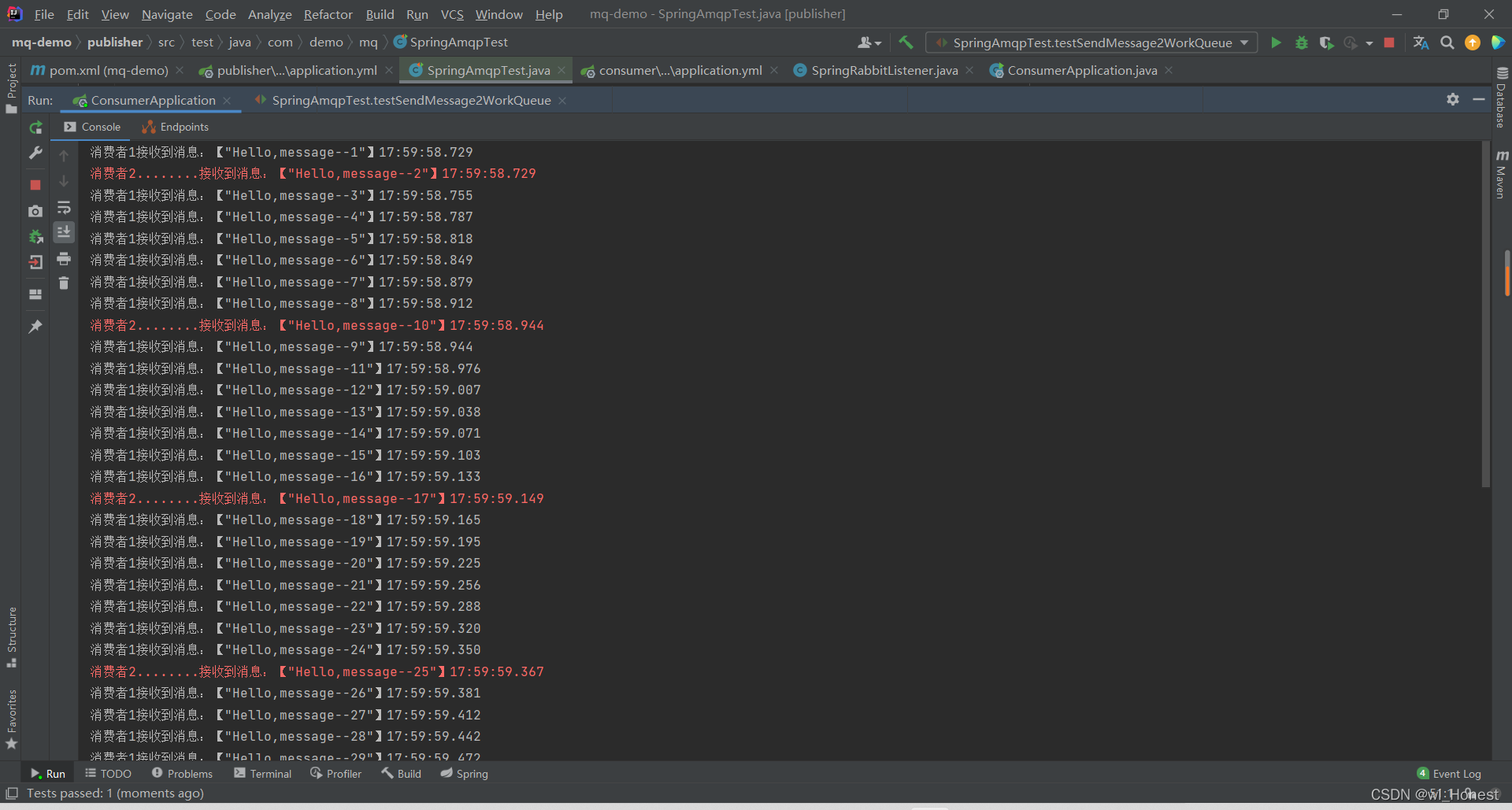
Task: Click the camera dump threads icon
Action: point(35,211)
